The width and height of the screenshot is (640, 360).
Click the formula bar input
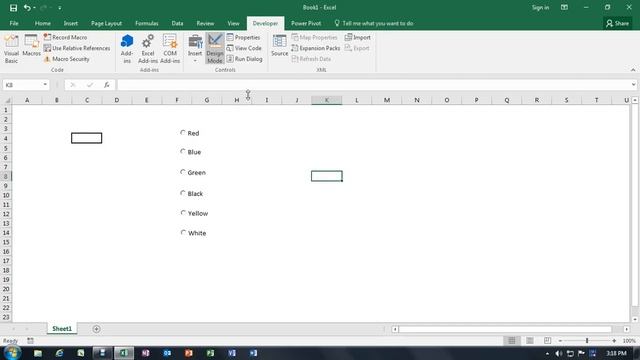(373, 84)
